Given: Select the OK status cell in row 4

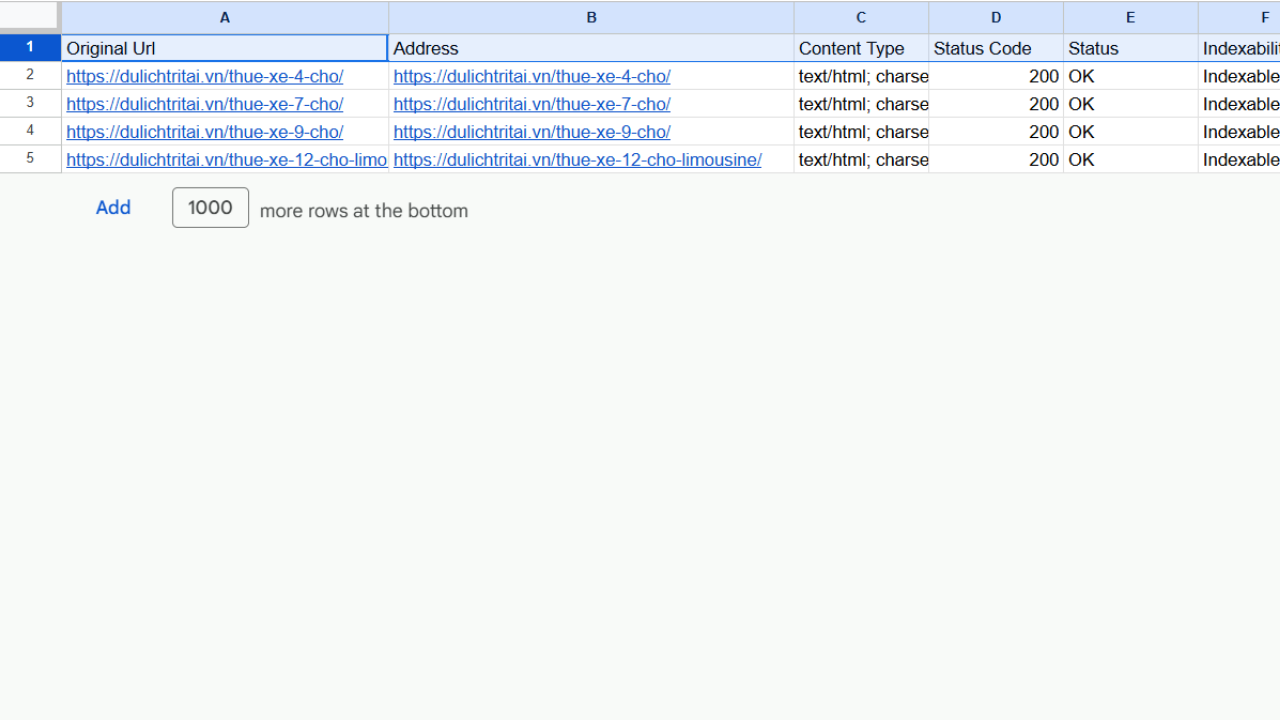Looking at the screenshot, I should click(x=1130, y=132).
